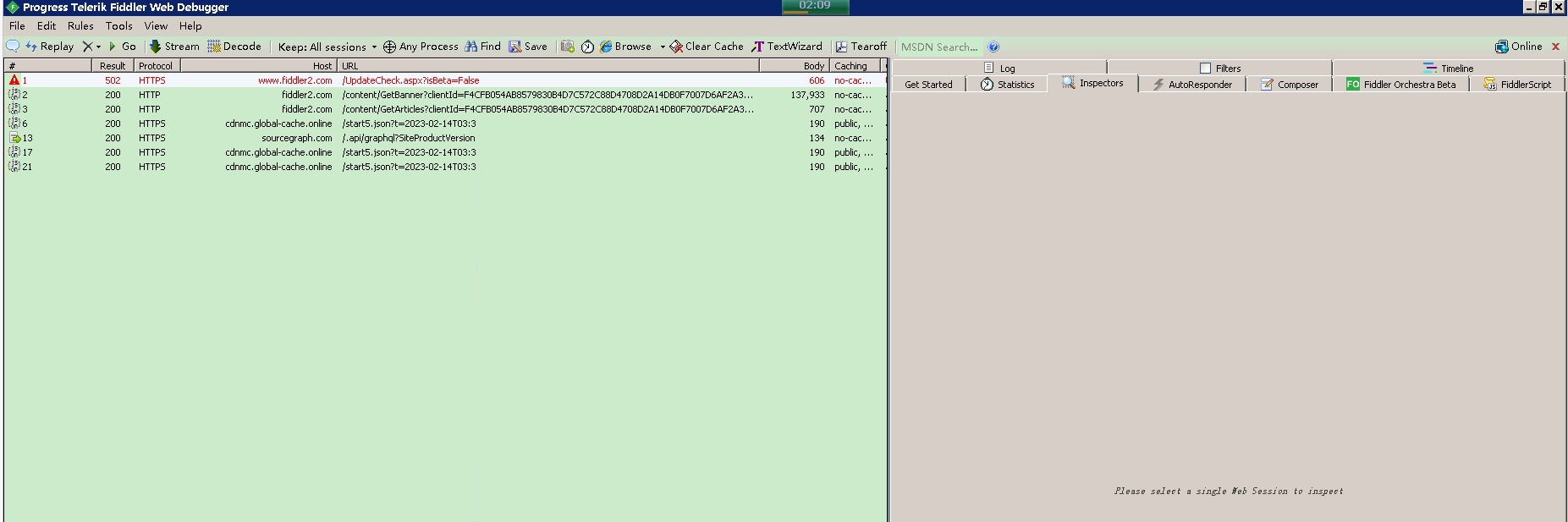Select session 1 with red warning icon

tap(14, 80)
